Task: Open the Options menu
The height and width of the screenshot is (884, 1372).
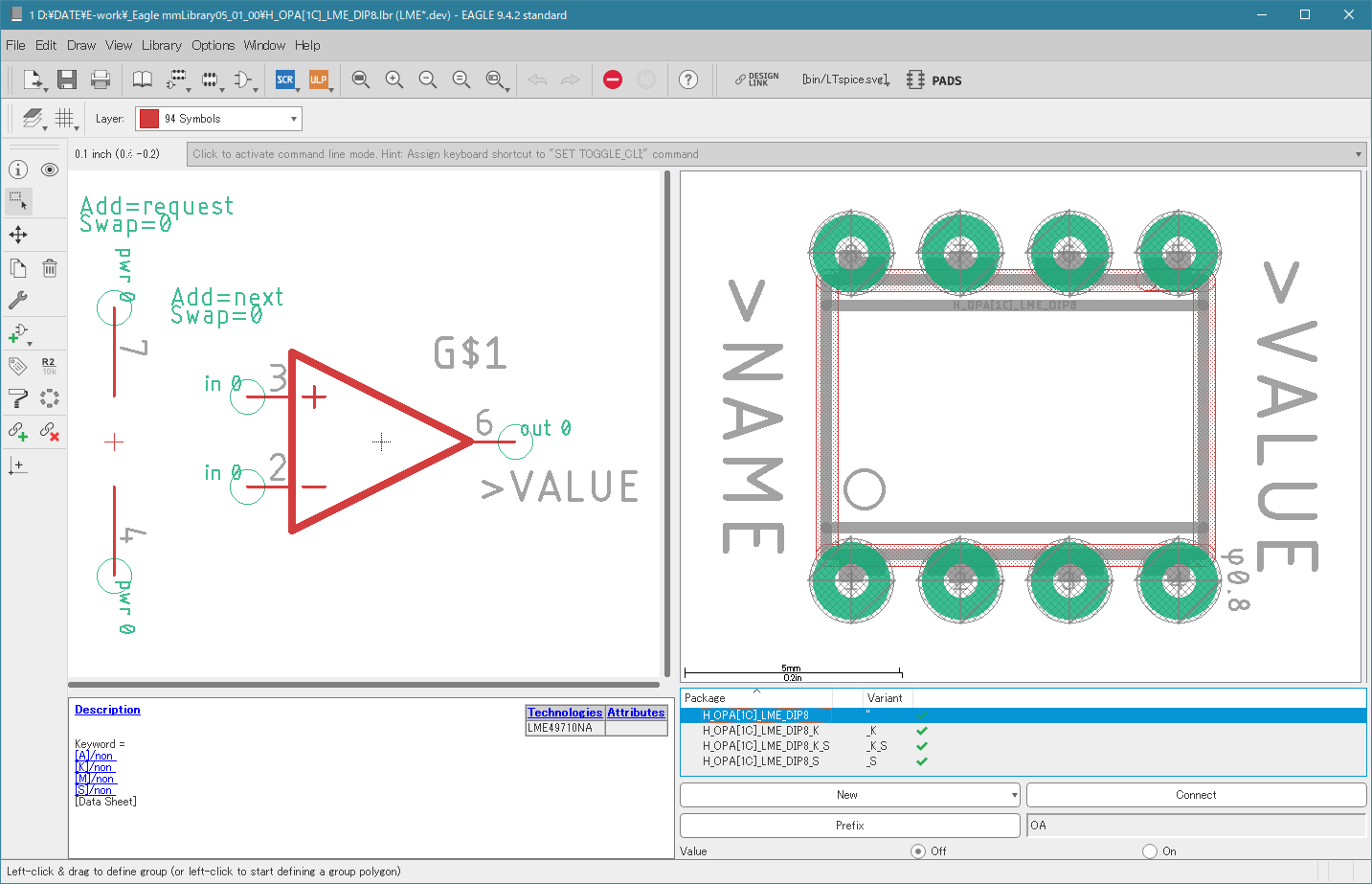Action: pos(213,45)
